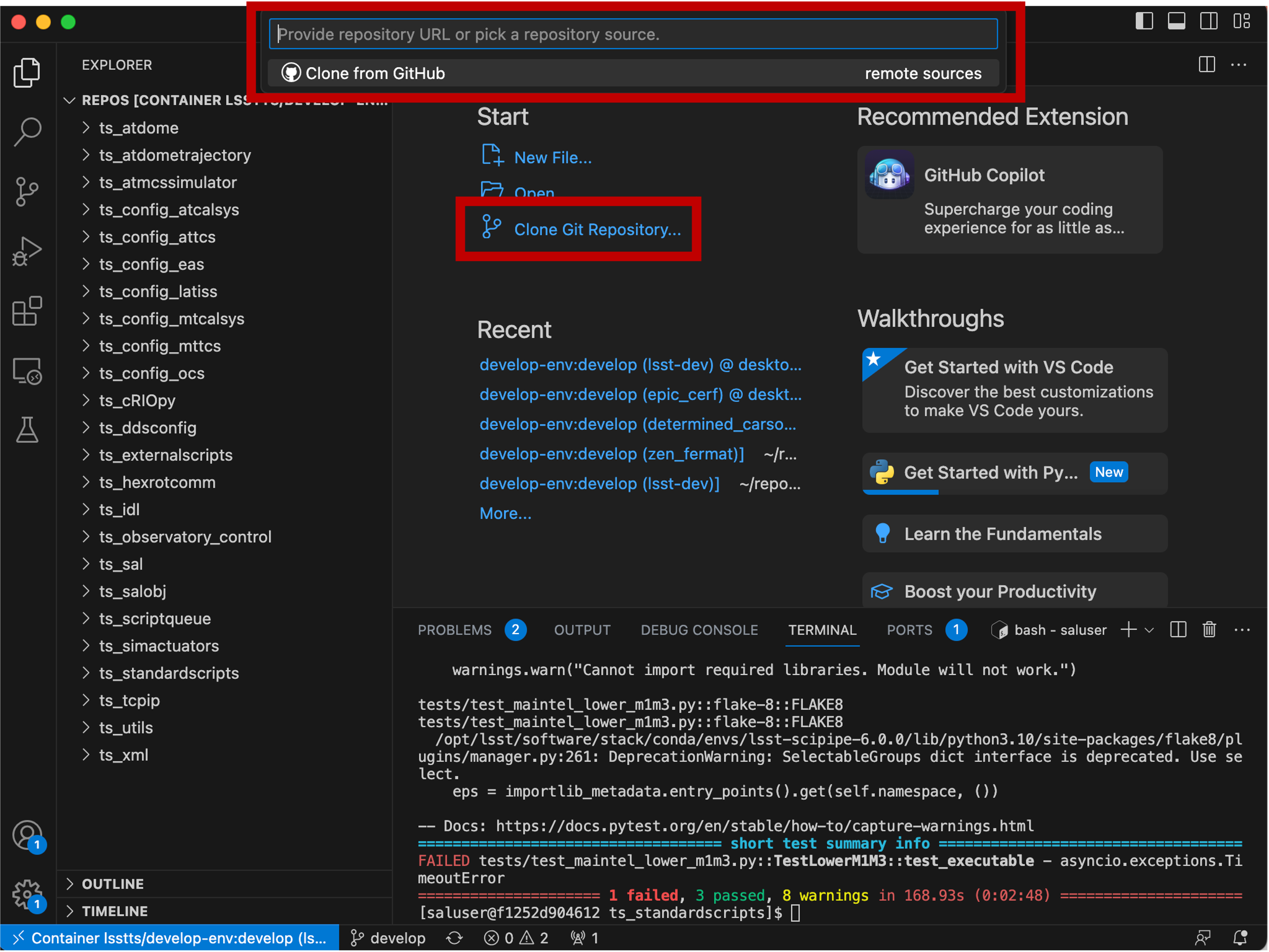Open the Testing flask view
Screen dimensions: 1269x952
[x=27, y=430]
